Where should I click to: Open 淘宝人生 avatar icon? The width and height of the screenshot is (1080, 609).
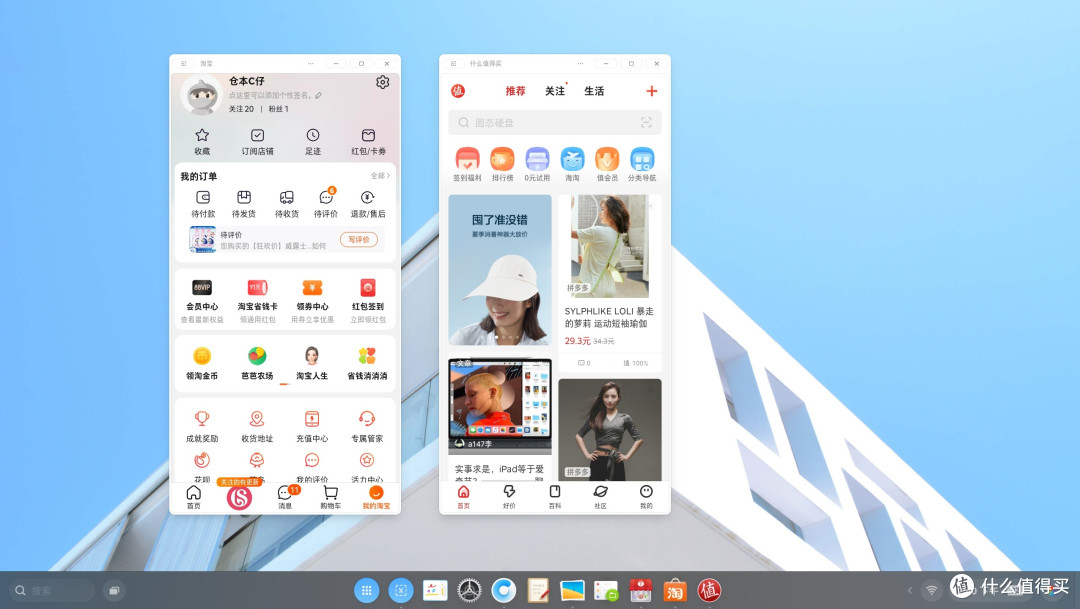(x=312, y=355)
